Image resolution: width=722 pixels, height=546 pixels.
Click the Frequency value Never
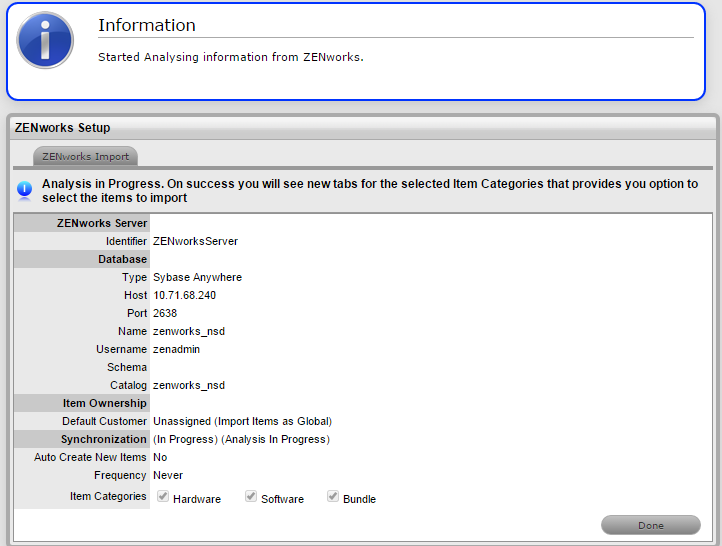coord(168,475)
